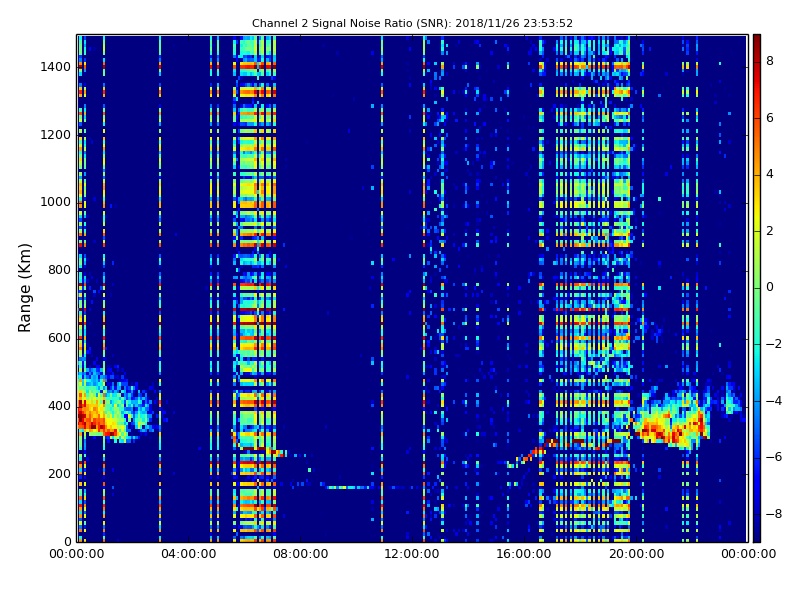The width and height of the screenshot is (800, 600).
Task: Click the 20:00:00 time axis label
Action: point(636,554)
